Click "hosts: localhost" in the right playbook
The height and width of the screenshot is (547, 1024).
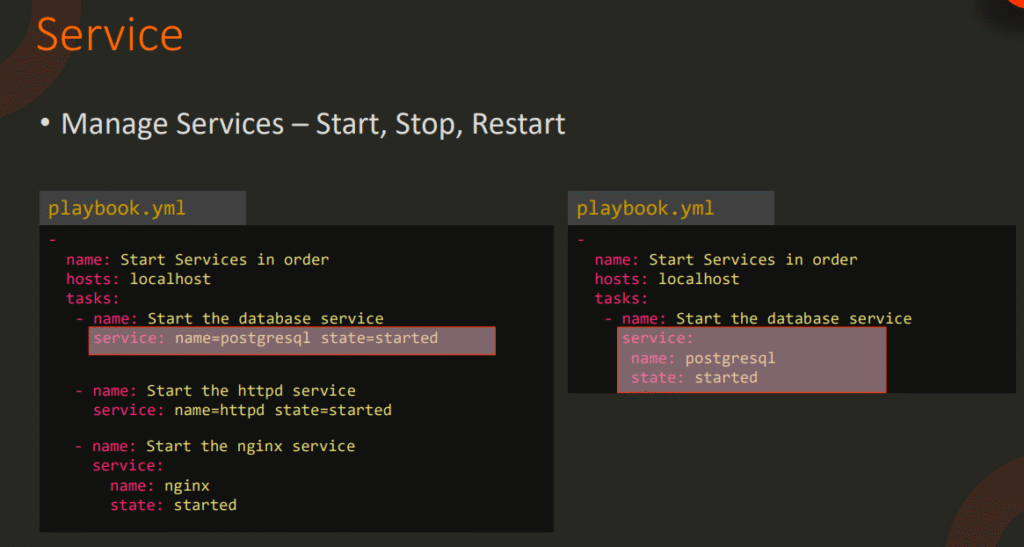coord(667,279)
